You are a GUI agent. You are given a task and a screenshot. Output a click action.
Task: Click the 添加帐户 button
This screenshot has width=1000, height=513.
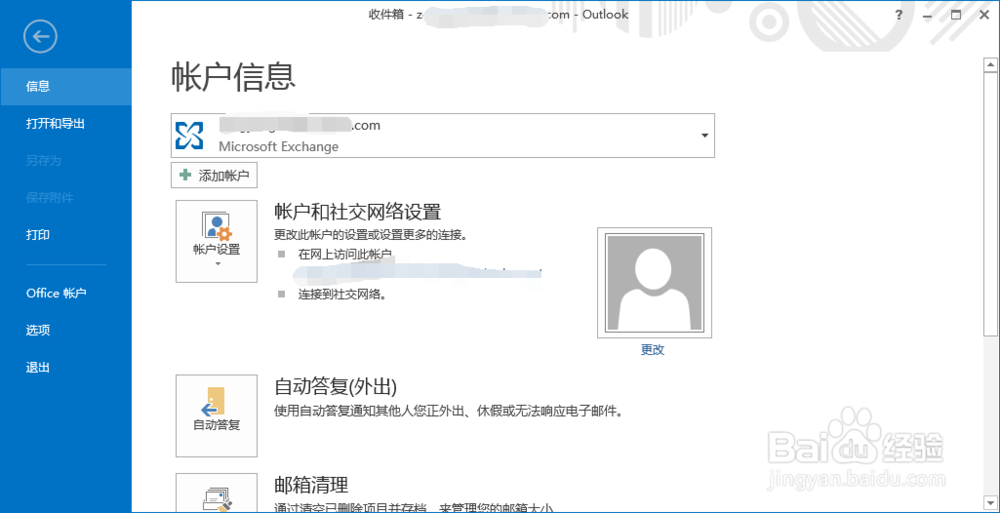(214, 175)
